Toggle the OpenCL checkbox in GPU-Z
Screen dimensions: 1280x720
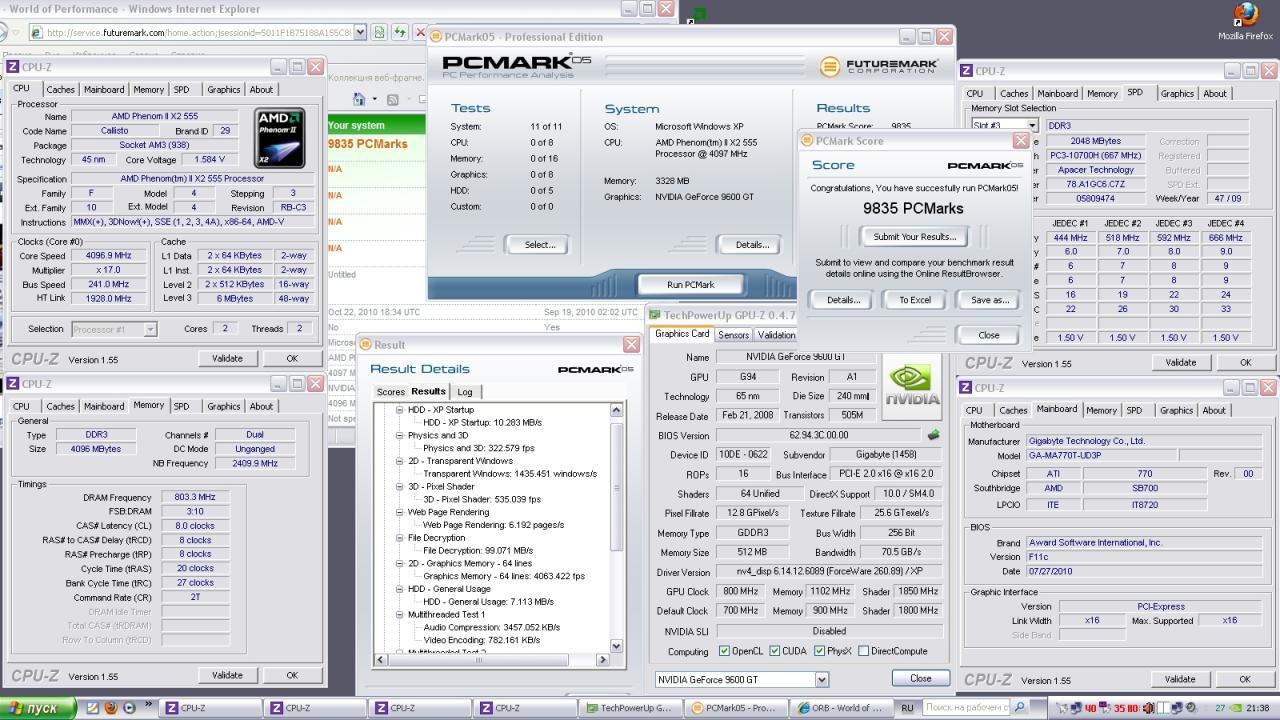(x=724, y=651)
